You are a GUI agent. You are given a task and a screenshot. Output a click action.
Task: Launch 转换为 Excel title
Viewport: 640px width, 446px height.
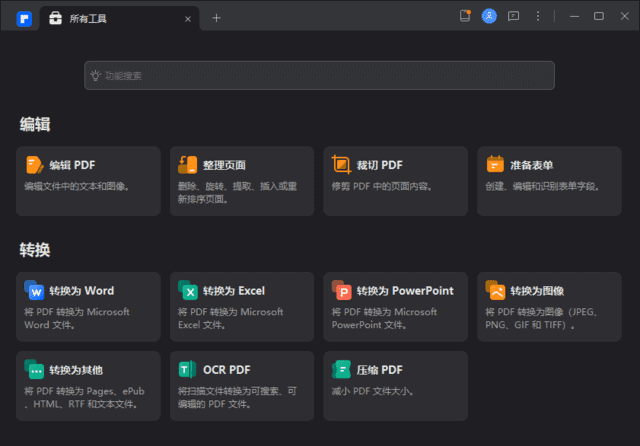[x=234, y=291]
